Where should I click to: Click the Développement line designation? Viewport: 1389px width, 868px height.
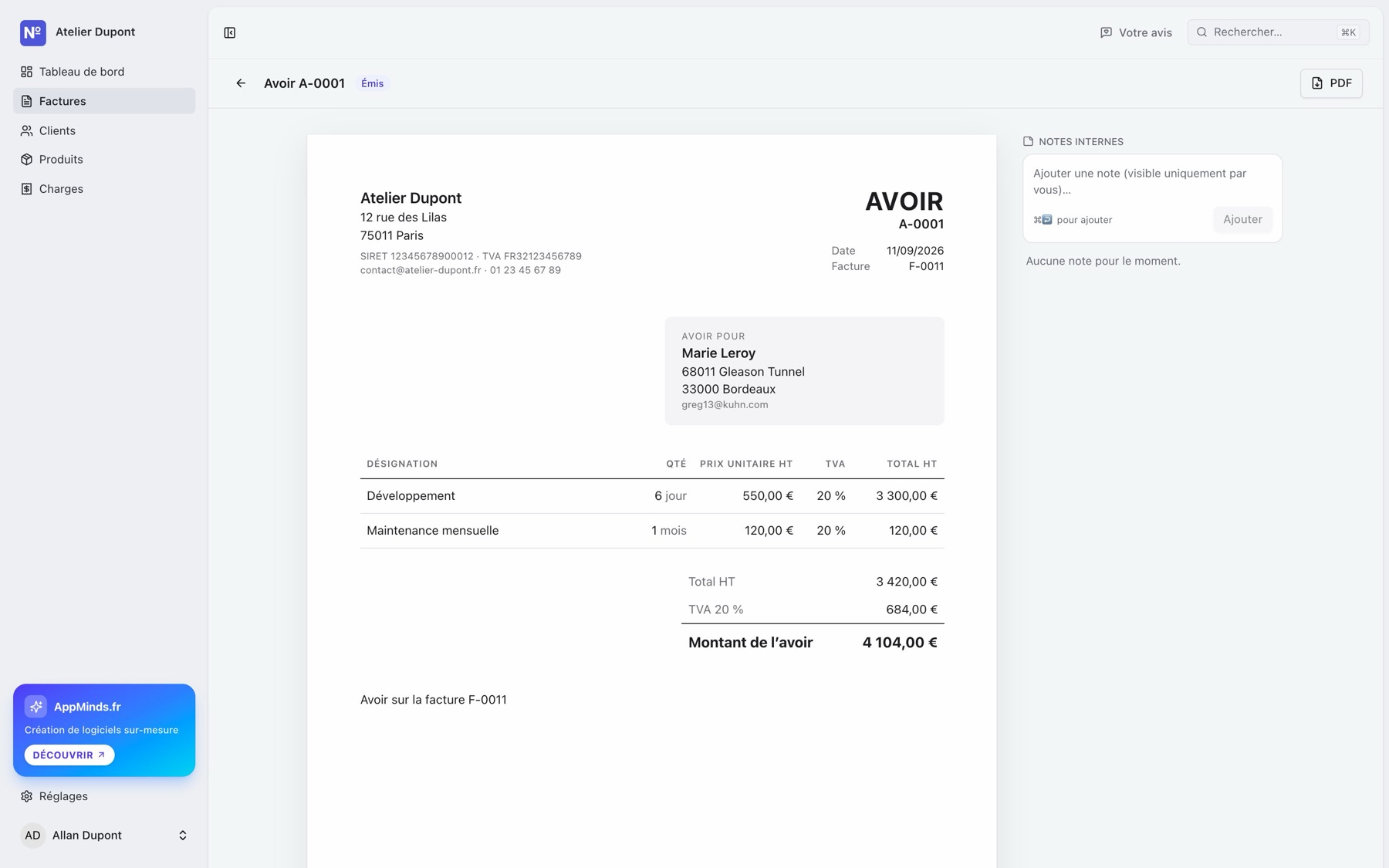point(411,496)
